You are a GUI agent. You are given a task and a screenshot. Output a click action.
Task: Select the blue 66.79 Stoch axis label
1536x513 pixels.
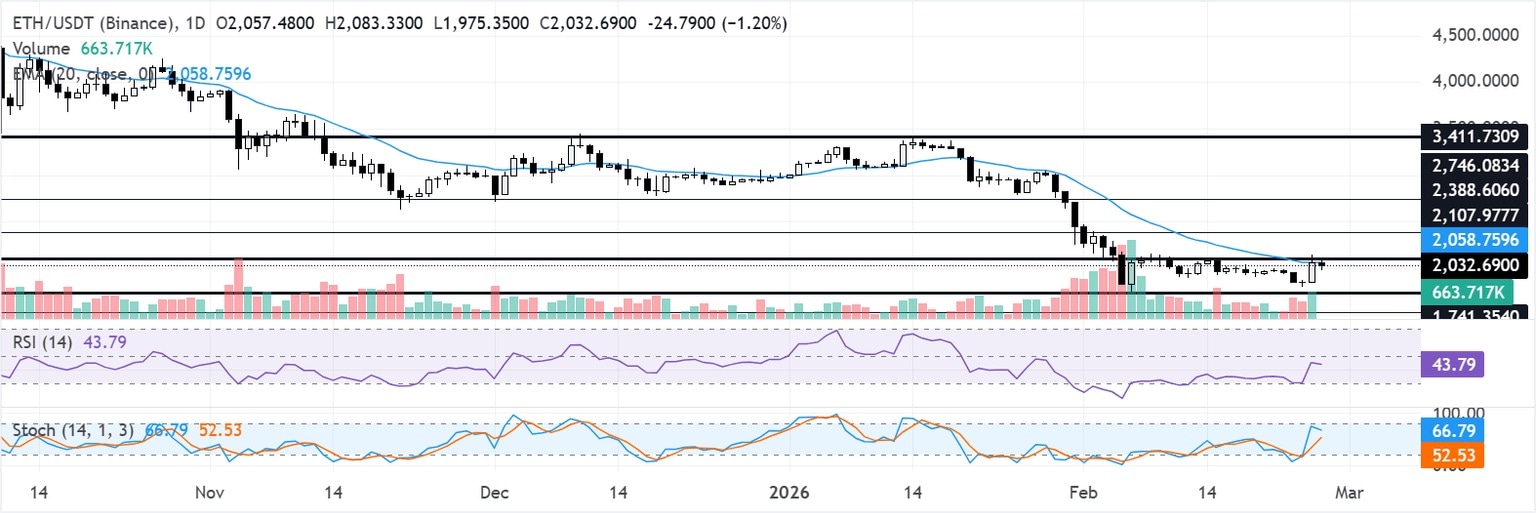click(1451, 430)
